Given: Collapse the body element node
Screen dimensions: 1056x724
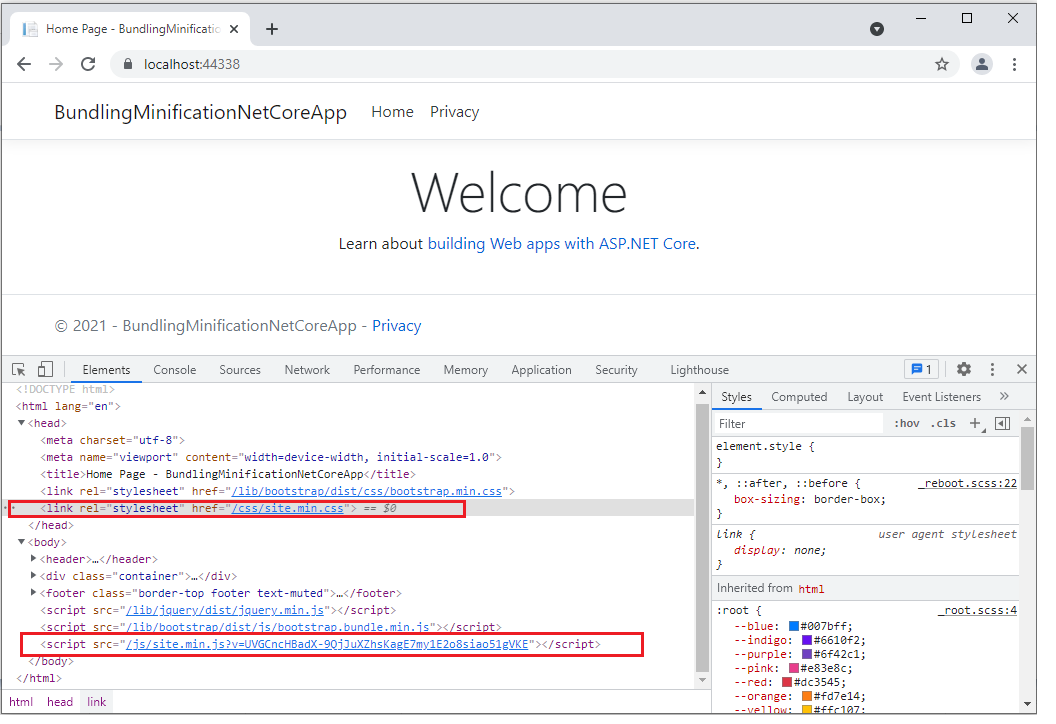Looking at the screenshot, I should click(22, 541).
